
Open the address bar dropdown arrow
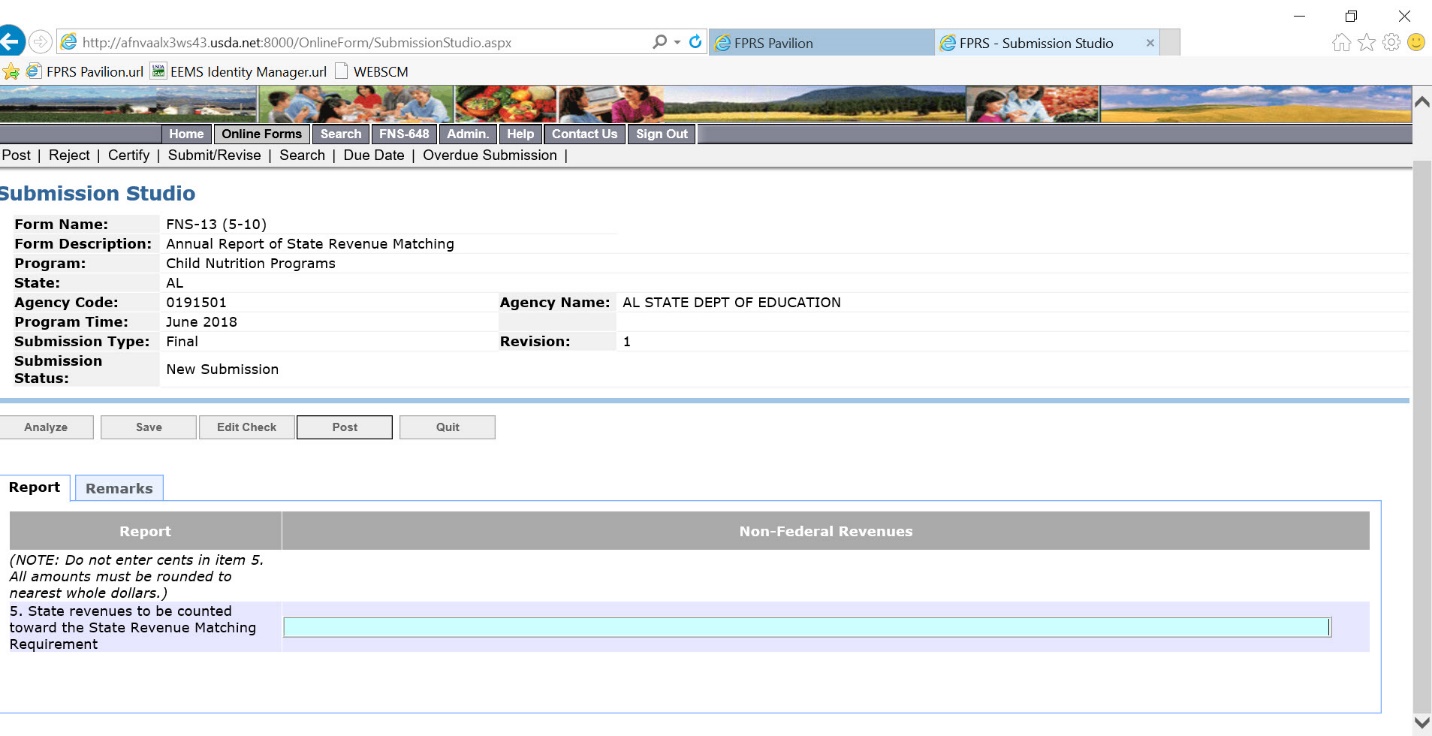tap(677, 42)
